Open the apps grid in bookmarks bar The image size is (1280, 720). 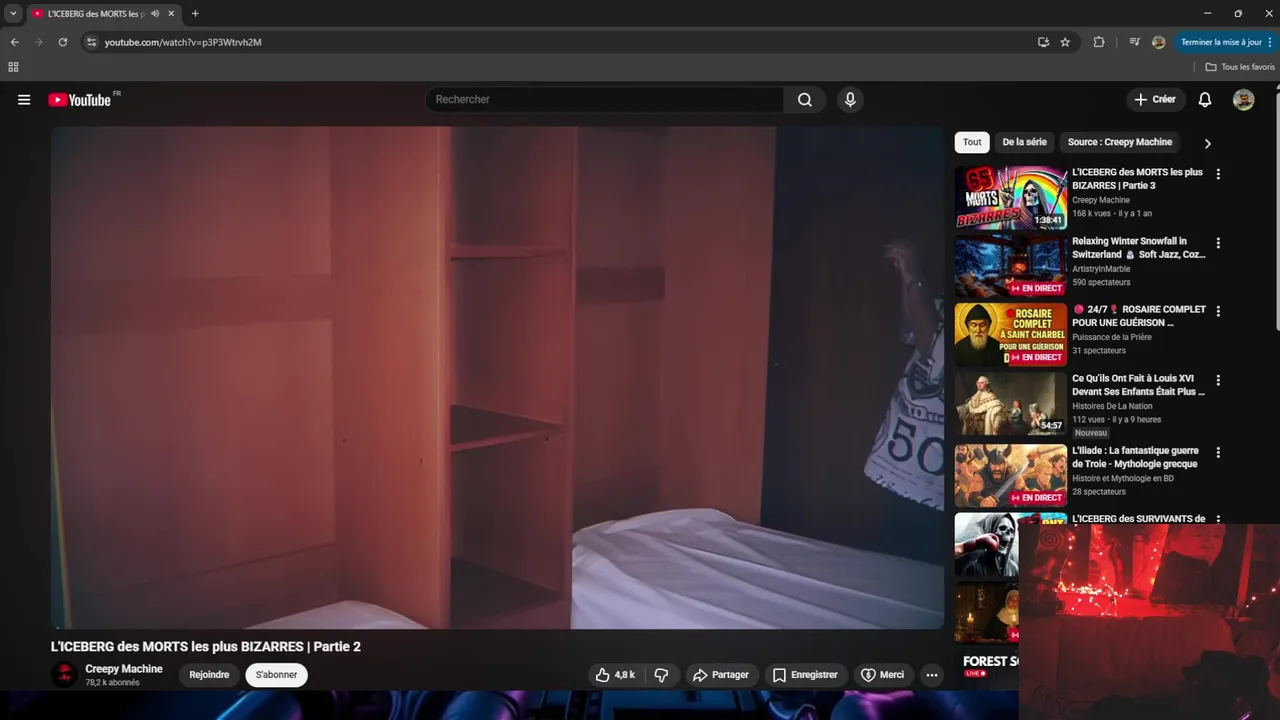(x=13, y=67)
